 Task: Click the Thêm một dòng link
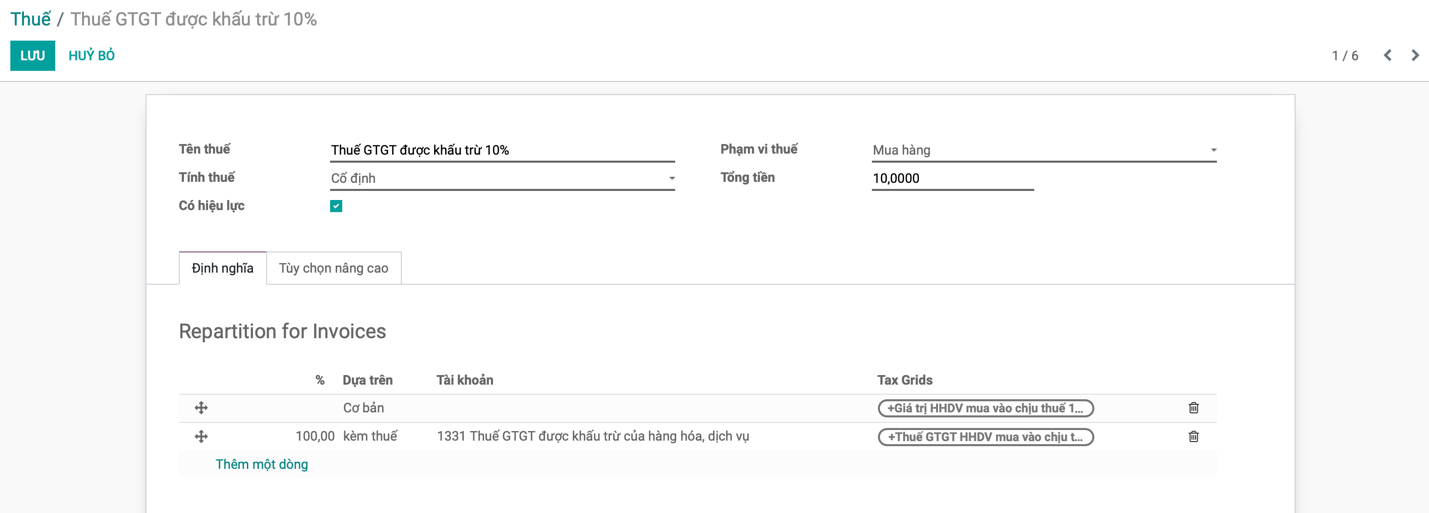262,465
